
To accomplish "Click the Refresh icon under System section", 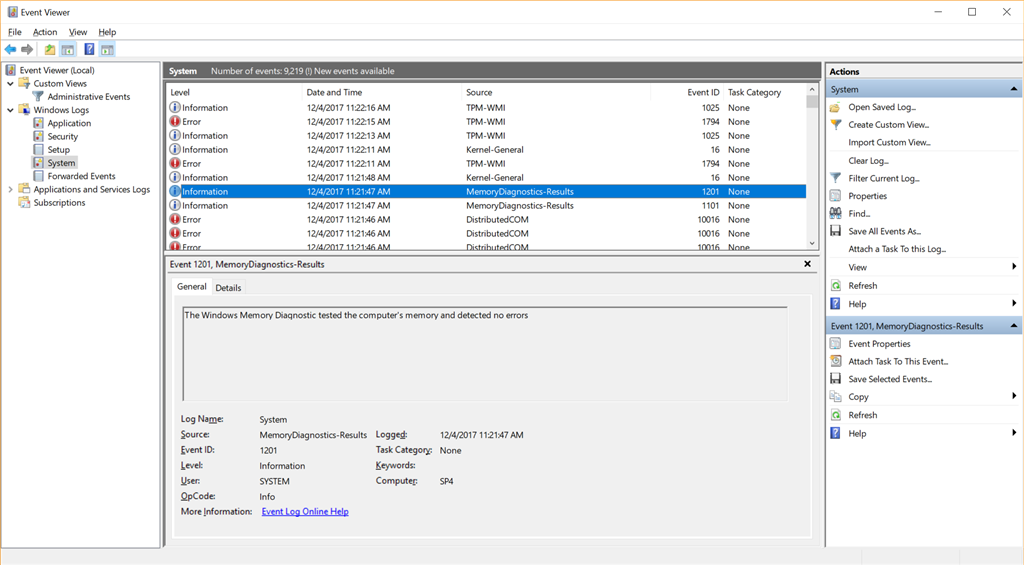I will click(x=835, y=286).
